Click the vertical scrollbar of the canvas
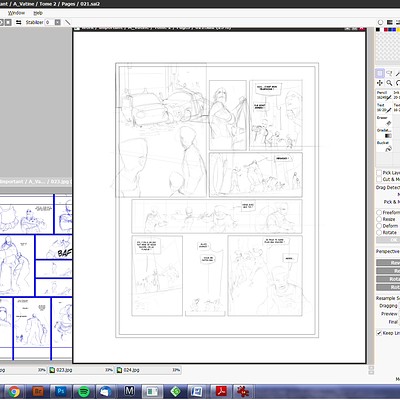 [x=370, y=197]
